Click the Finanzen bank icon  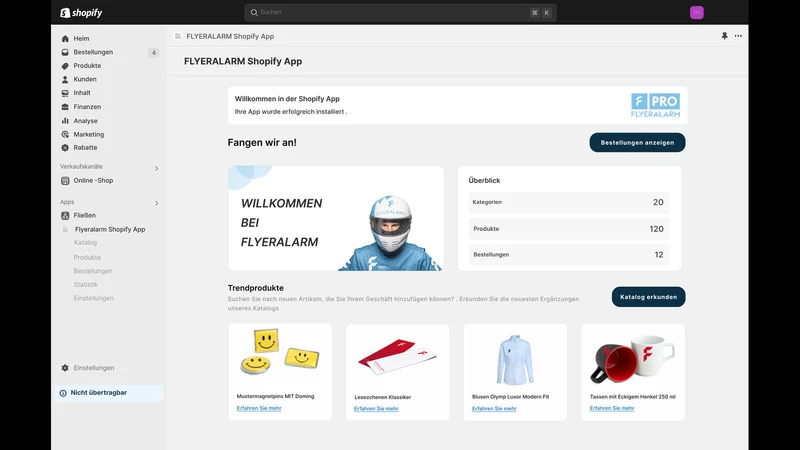tap(65, 107)
